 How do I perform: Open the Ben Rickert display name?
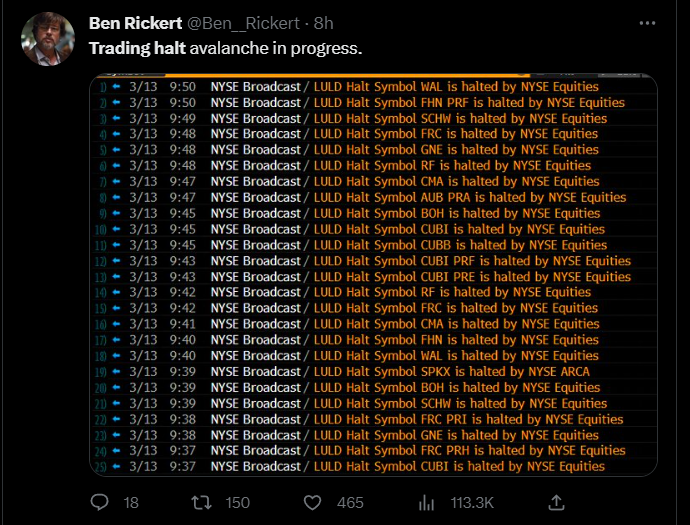click(x=135, y=23)
